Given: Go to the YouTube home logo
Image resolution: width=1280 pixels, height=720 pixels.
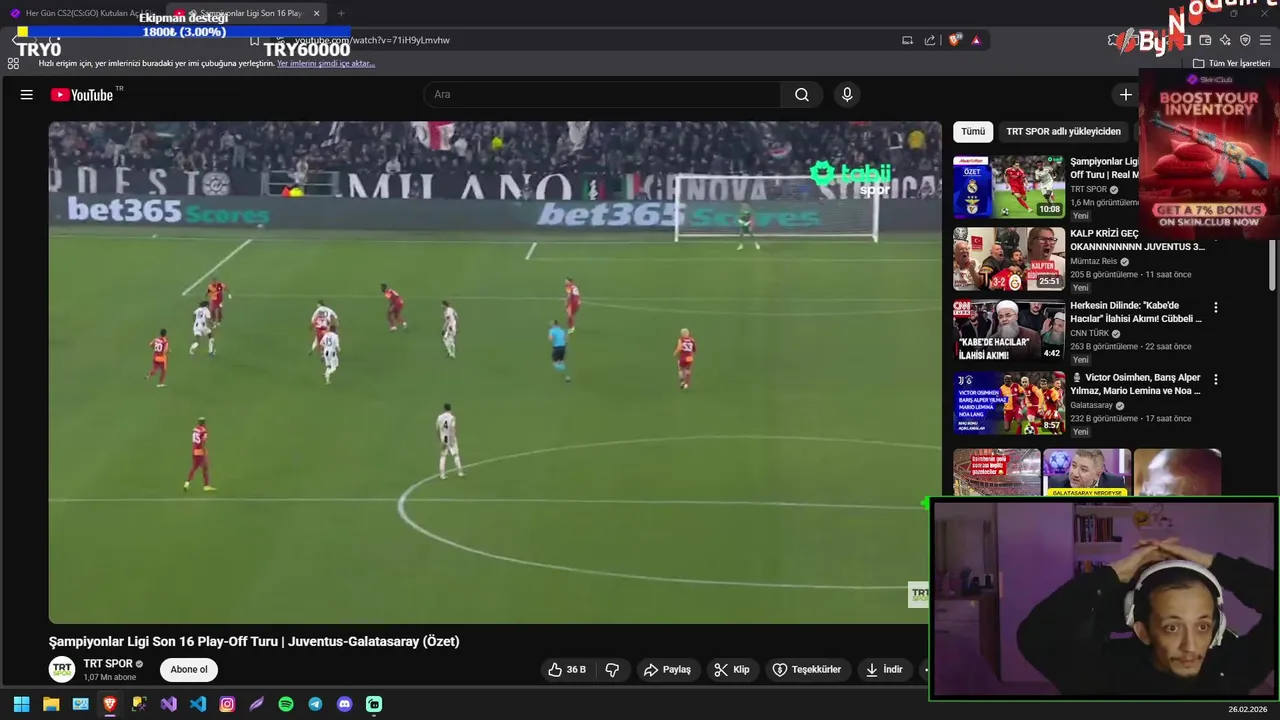Looking at the screenshot, I should point(82,95).
